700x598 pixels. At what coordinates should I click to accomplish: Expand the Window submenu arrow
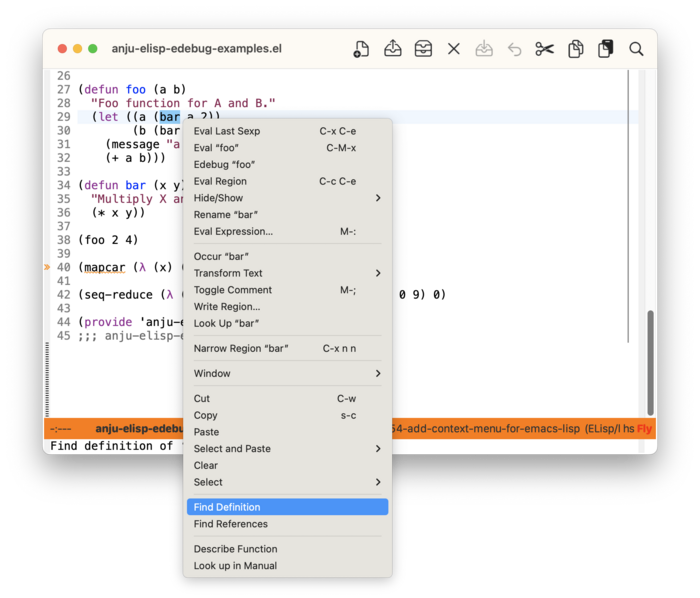(378, 374)
